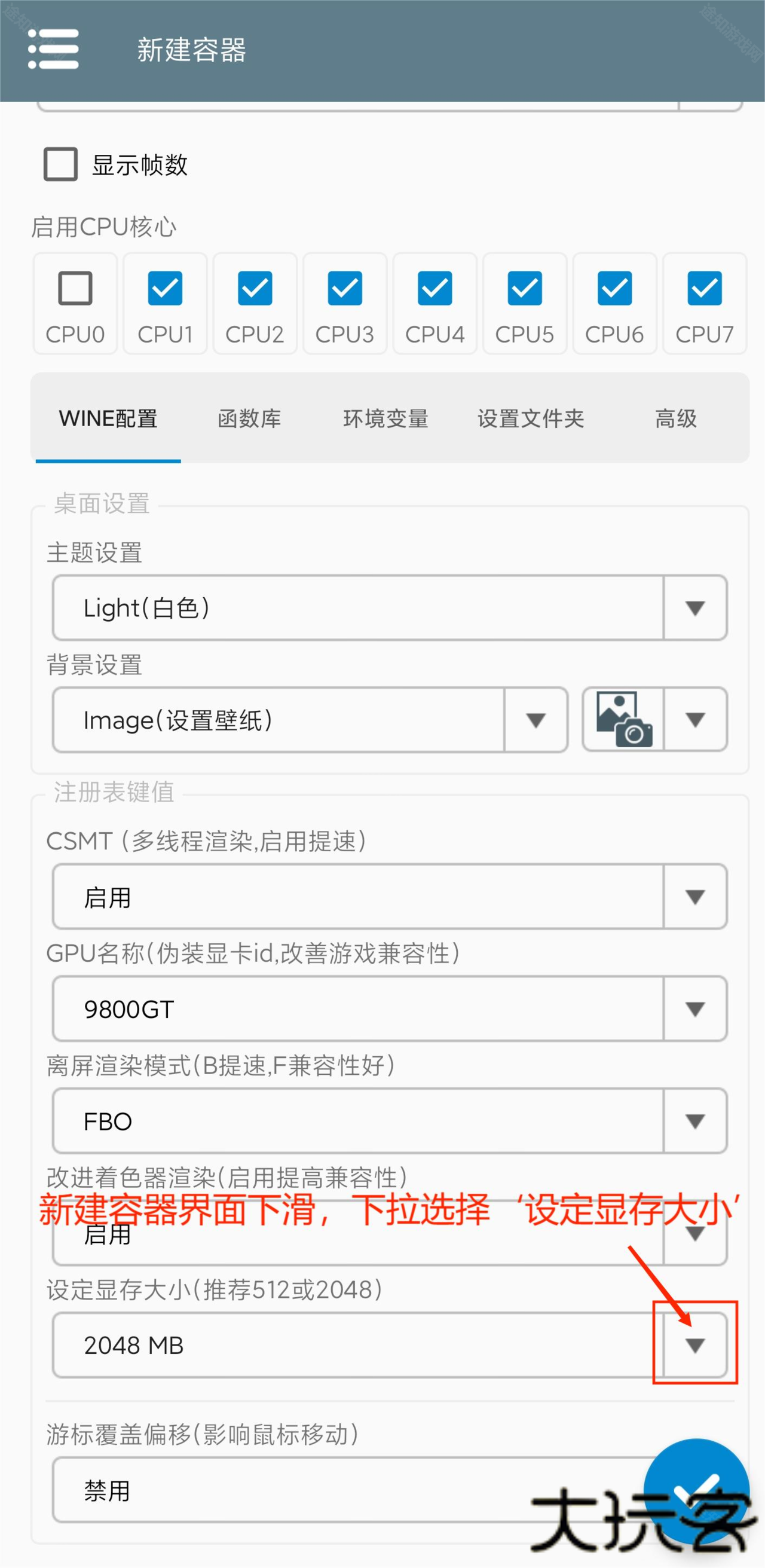Screen dimensions: 765x1568
Task: Open dropdown arrow beside wallpaper picker
Action: coord(695,720)
